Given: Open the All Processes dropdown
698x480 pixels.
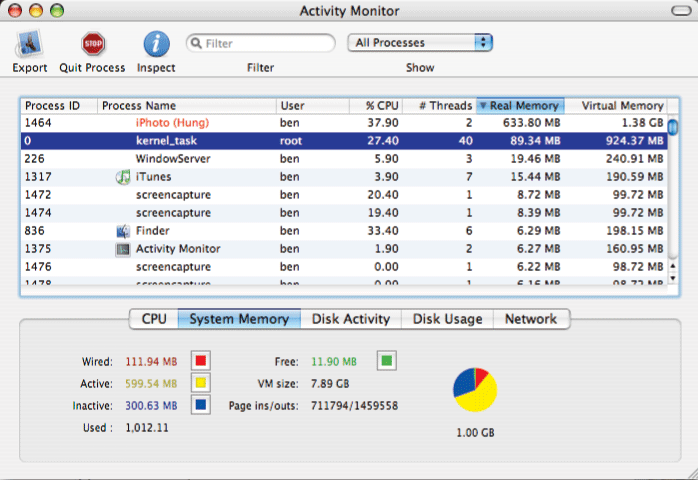Looking at the screenshot, I should point(420,43).
